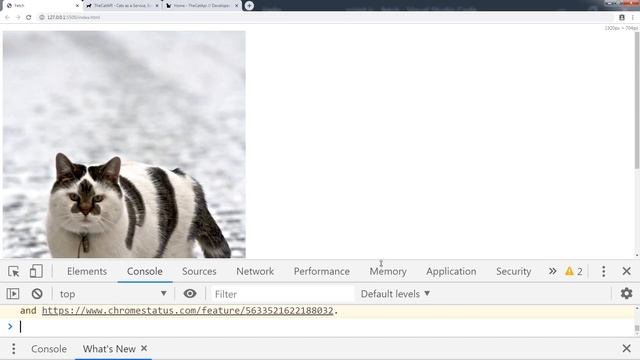Close the bottom drawer

click(x=627, y=349)
